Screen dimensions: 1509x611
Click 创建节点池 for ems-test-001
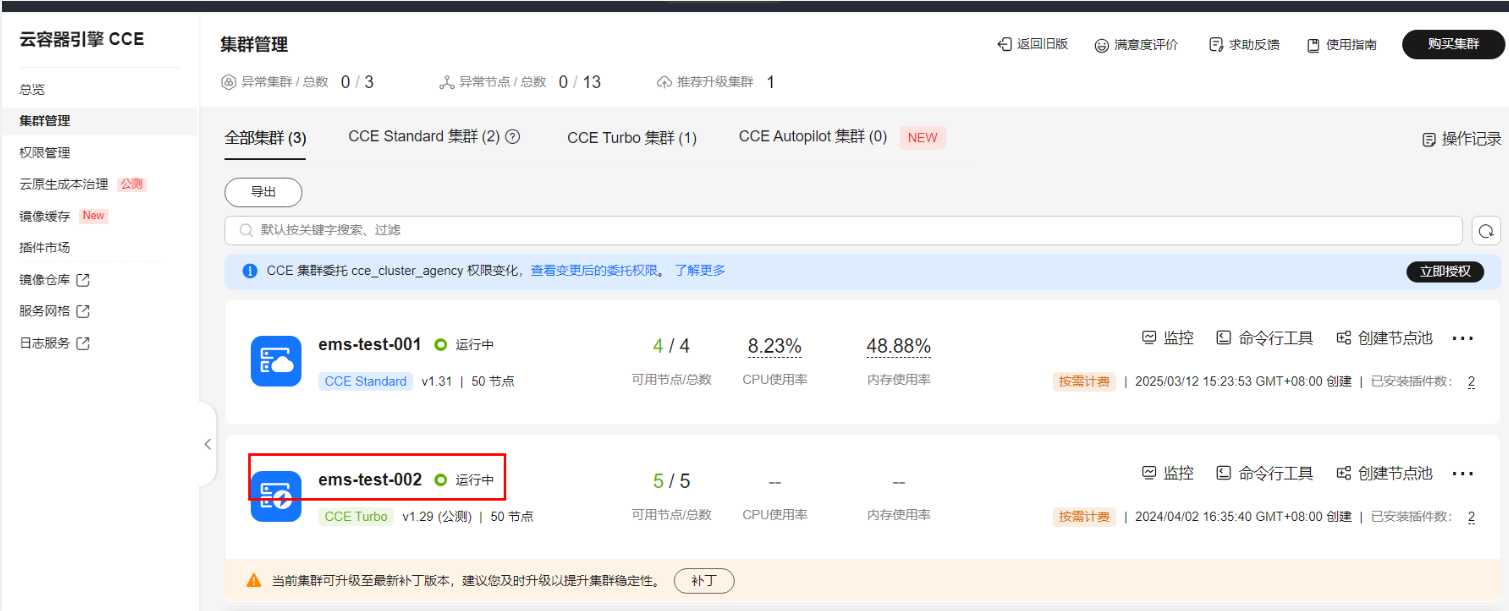[x=1385, y=338]
